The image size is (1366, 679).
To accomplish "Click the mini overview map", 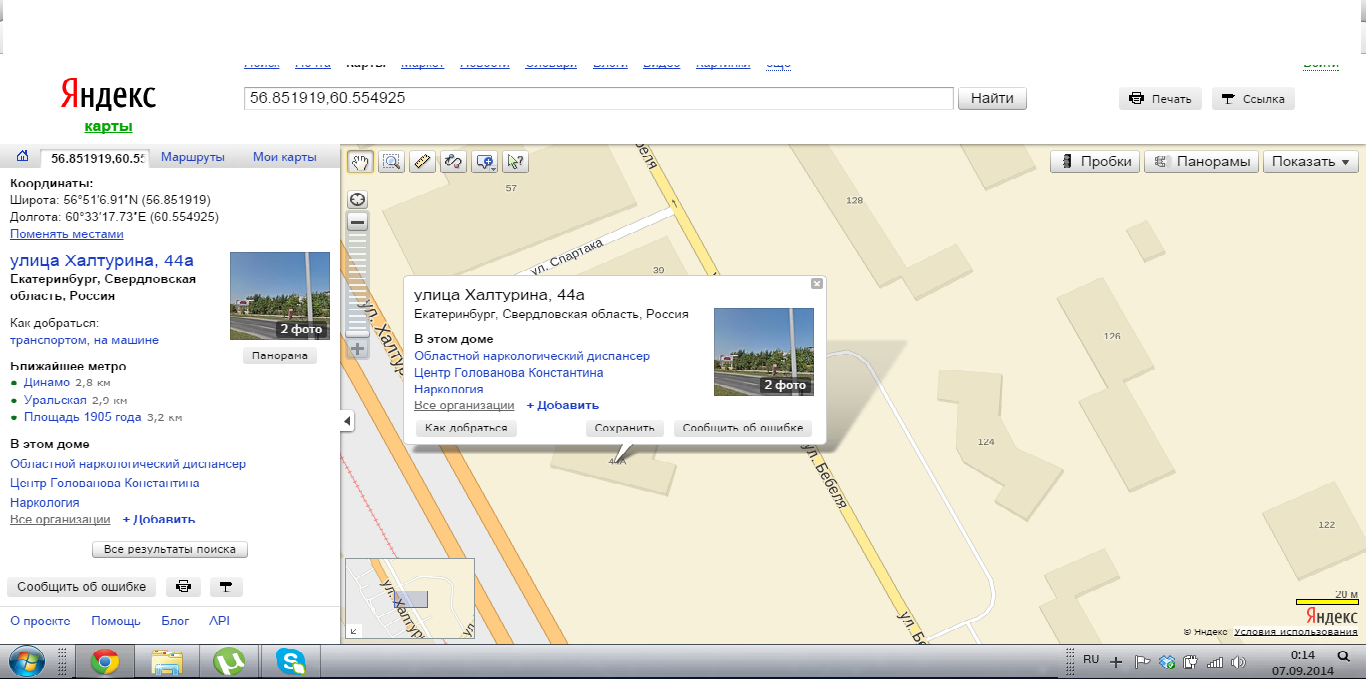I will 410,598.
